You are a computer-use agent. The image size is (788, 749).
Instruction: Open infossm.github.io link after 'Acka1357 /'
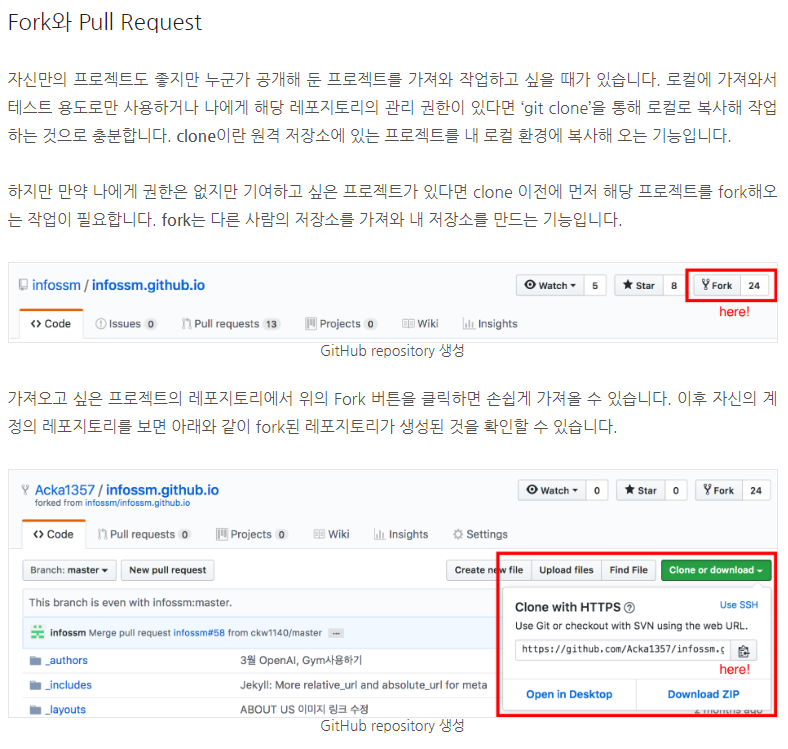[x=162, y=490]
